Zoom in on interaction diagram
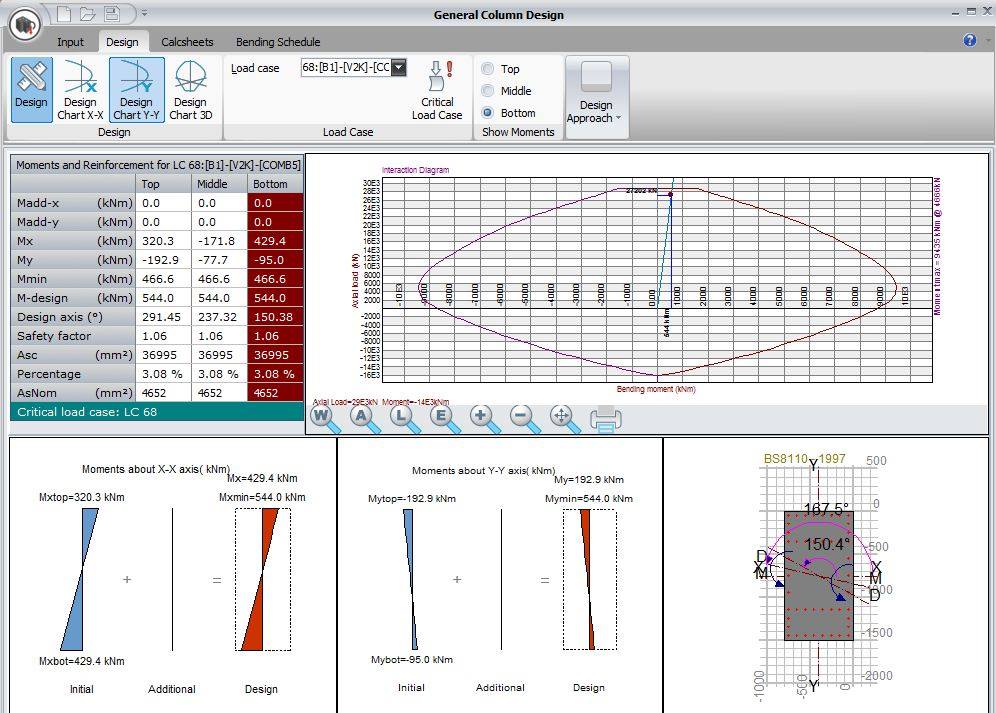 [x=484, y=419]
